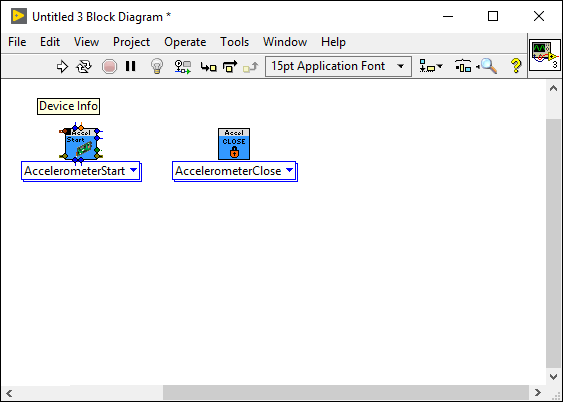Open the Project menu

coord(131,42)
